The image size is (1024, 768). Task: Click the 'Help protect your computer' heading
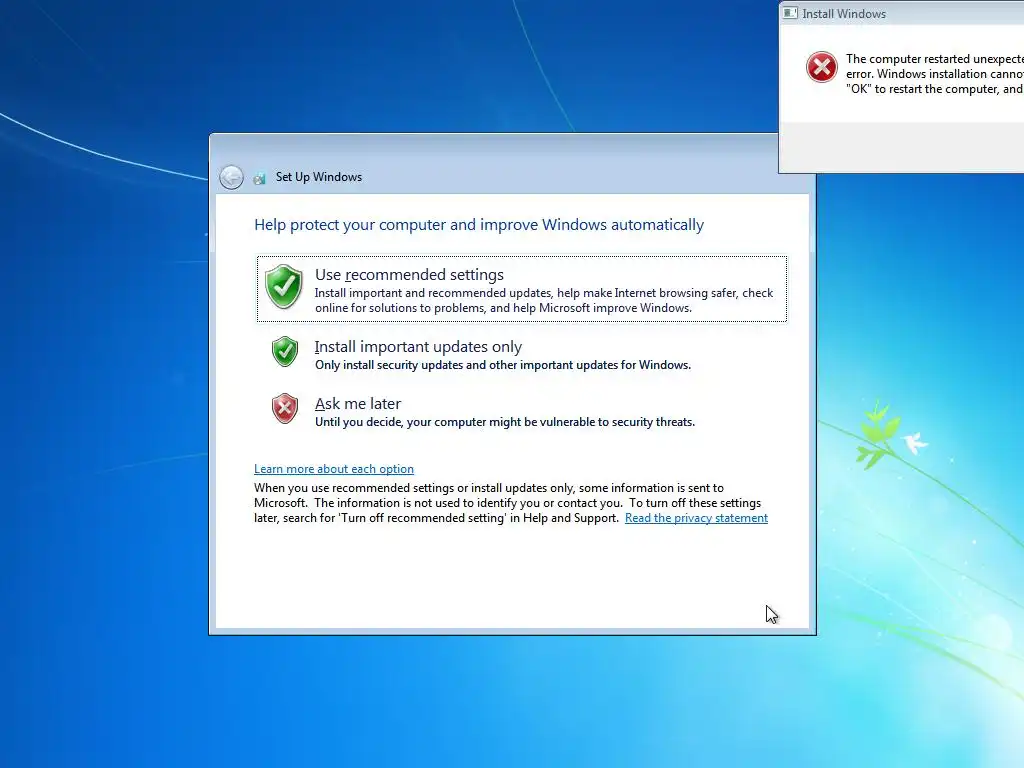479,225
